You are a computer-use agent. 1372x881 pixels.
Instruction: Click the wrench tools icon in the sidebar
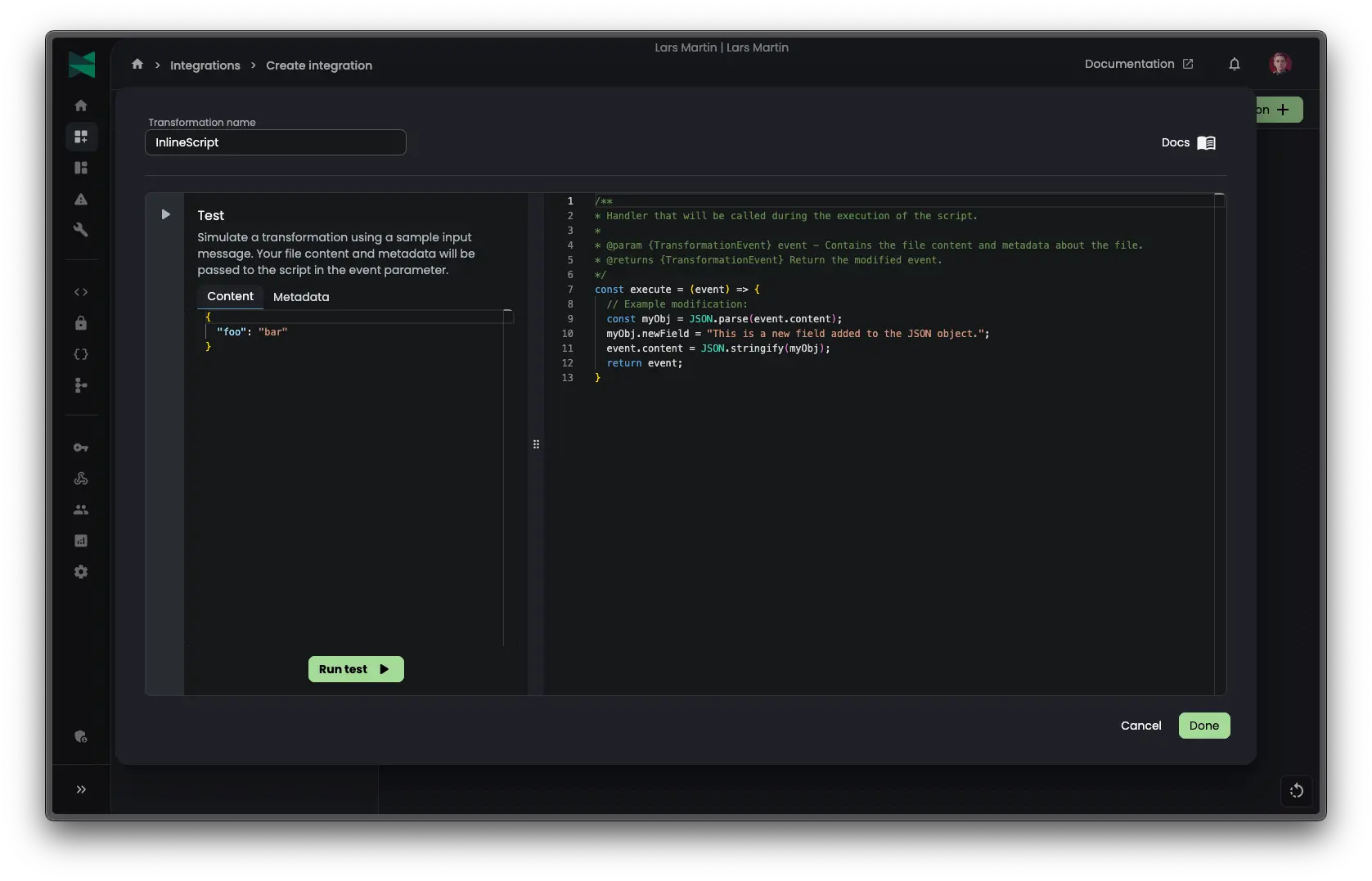pos(81,230)
